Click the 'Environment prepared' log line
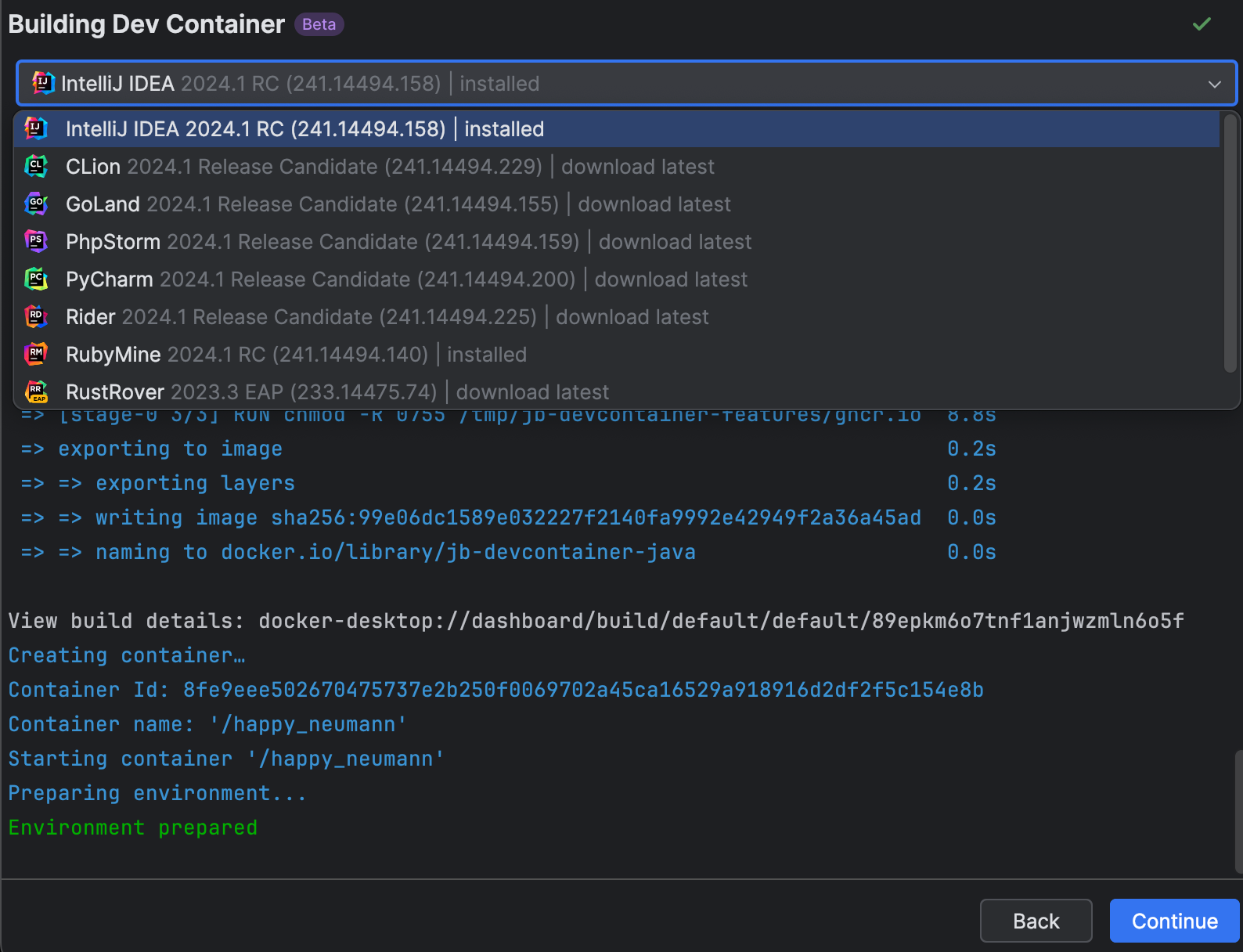1243x952 pixels. 133,828
